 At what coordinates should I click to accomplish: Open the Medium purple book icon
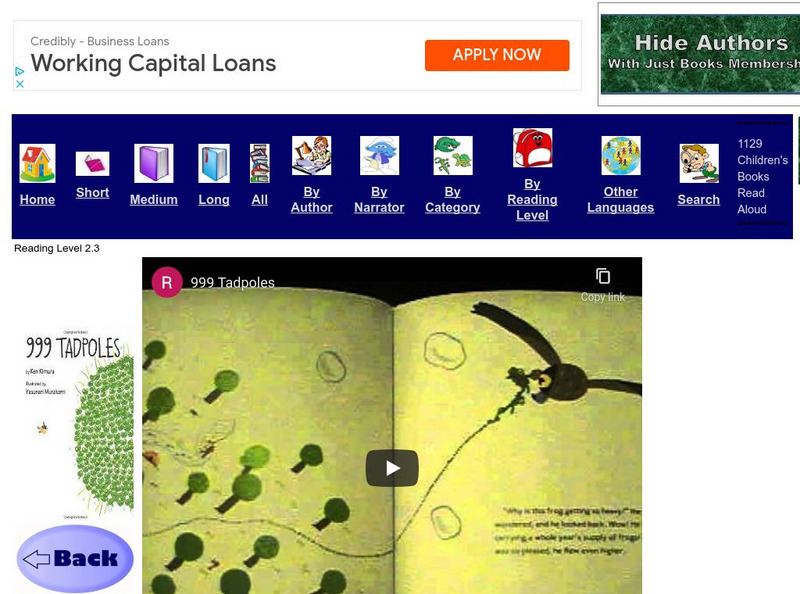coord(154,163)
